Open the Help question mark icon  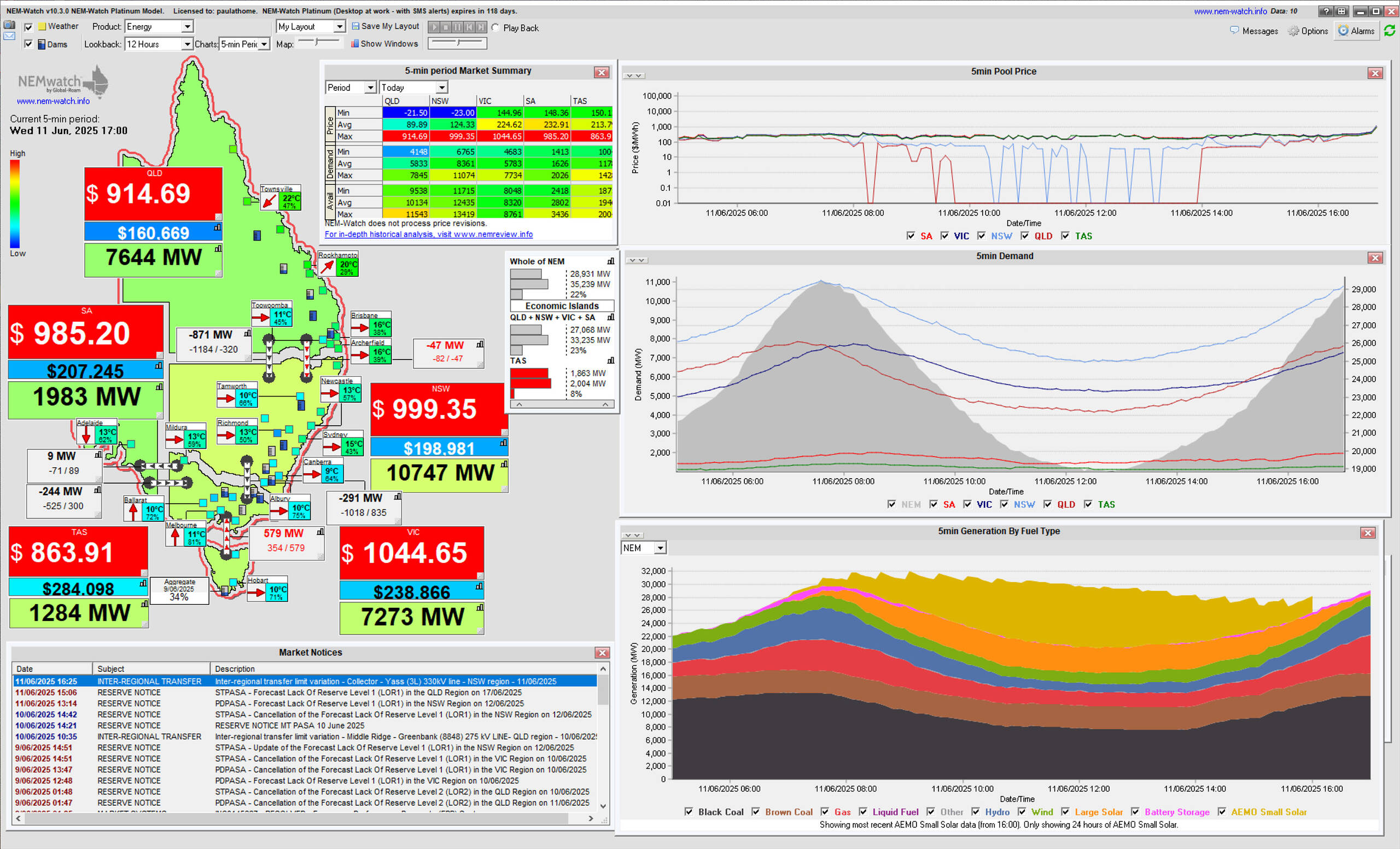tap(1326, 11)
